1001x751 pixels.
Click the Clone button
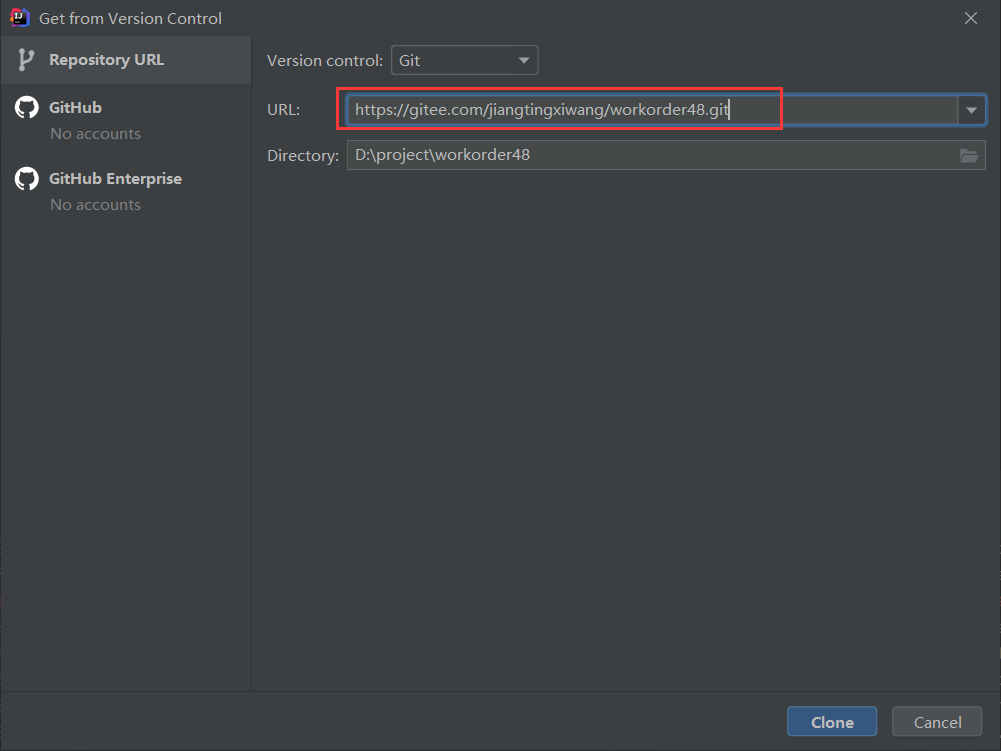click(x=832, y=722)
